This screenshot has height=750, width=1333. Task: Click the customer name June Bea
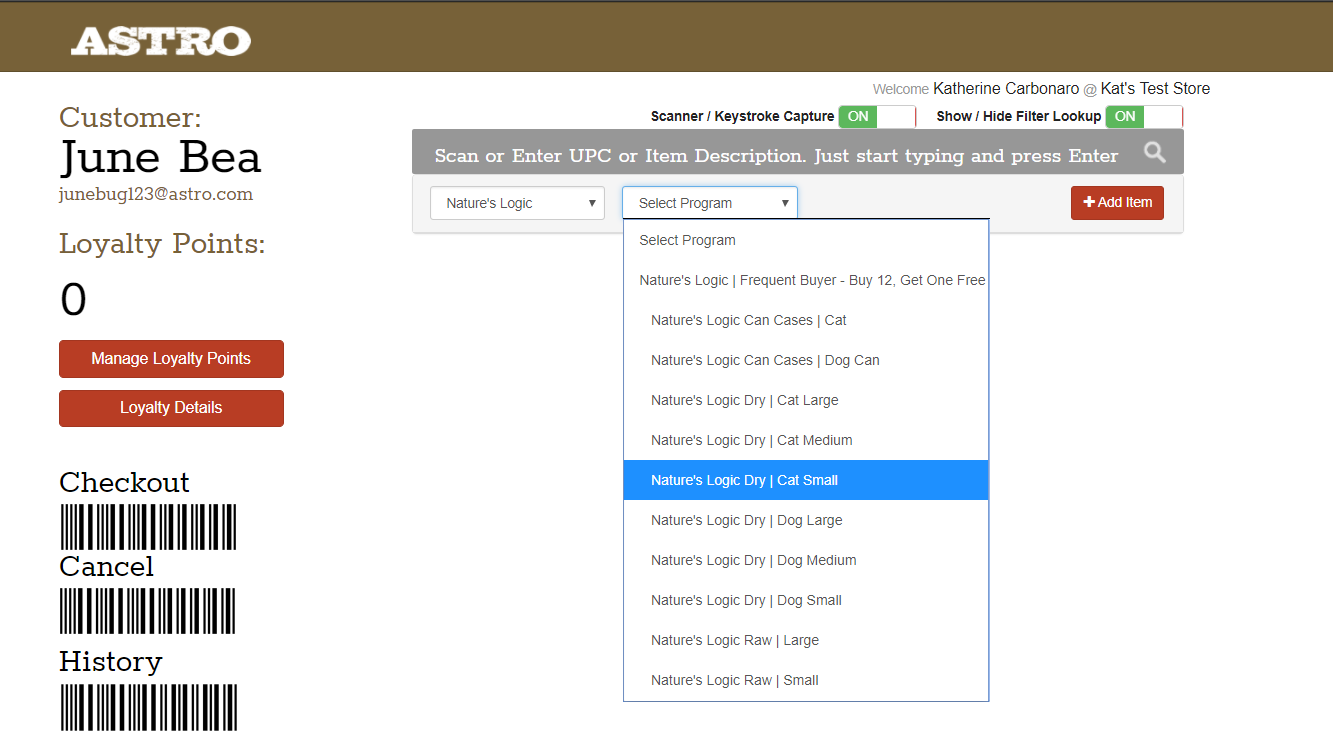coord(160,158)
